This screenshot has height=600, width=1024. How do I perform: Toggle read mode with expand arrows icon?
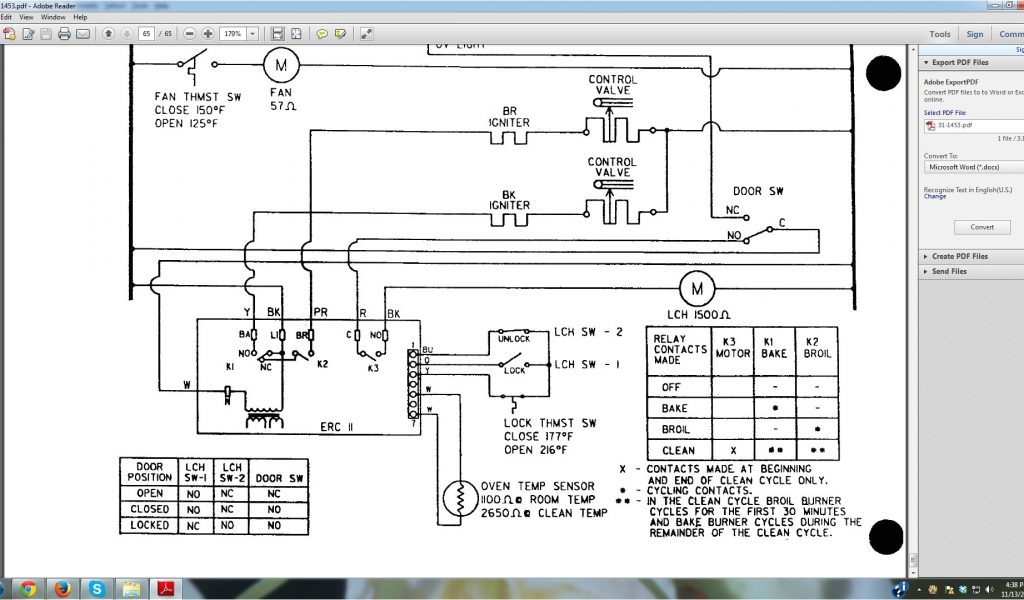(367, 34)
